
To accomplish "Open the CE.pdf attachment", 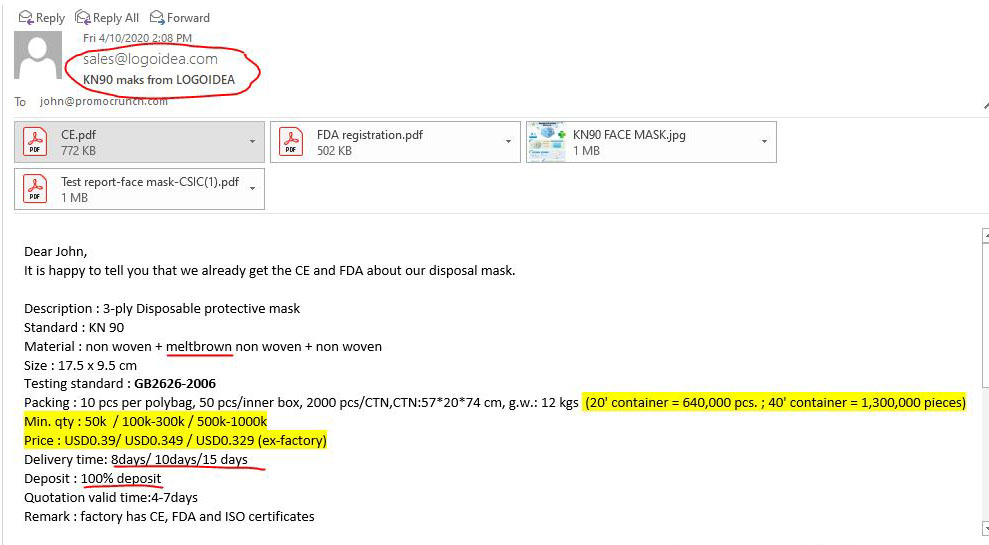I will click(x=139, y=142).
